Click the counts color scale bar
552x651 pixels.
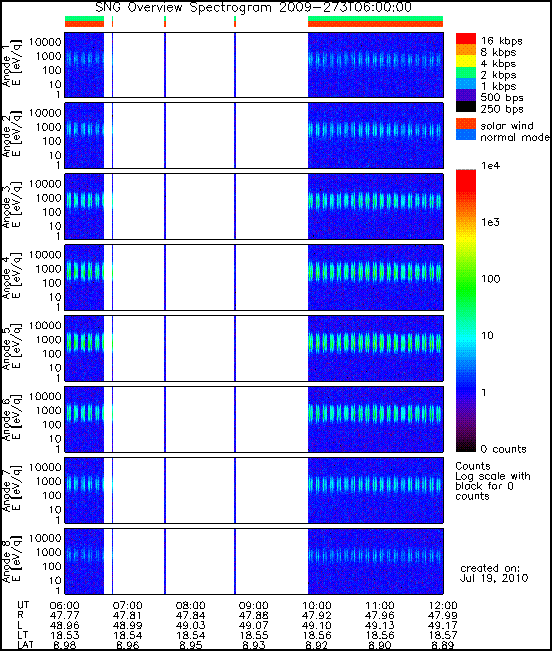(466, 311)
